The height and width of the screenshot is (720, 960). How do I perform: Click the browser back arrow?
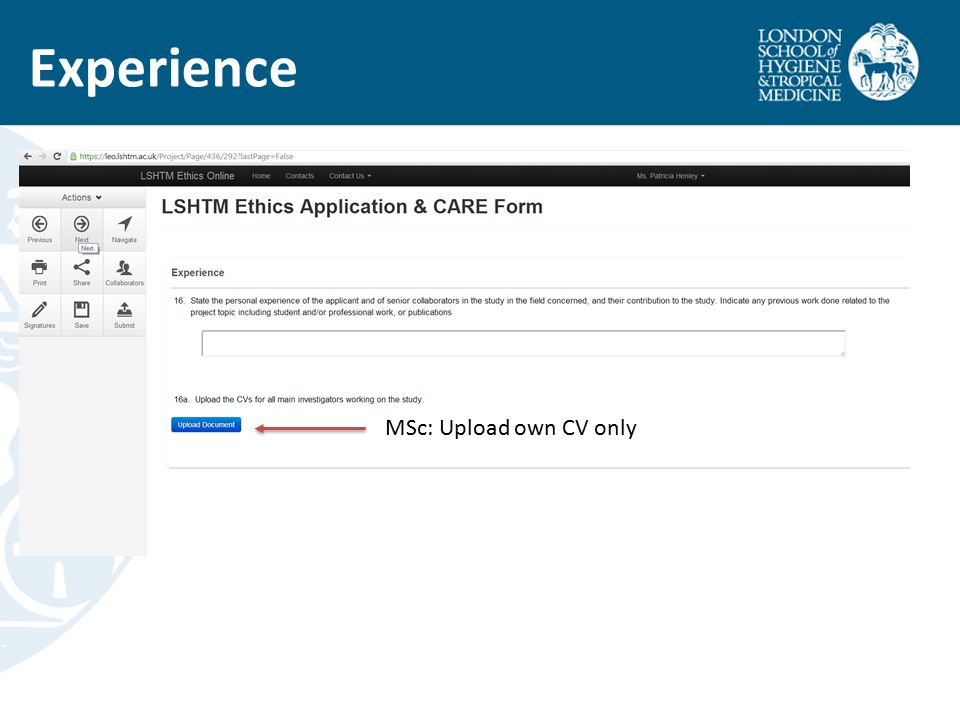(28, 156)
